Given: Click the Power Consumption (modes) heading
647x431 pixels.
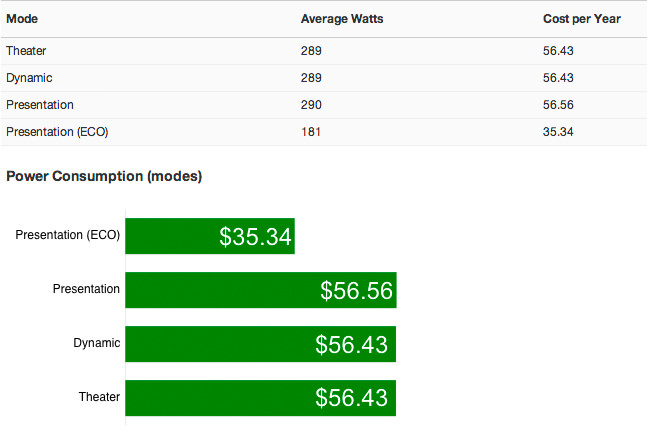Looking at the screenshot, I should (x=104, y=177).
